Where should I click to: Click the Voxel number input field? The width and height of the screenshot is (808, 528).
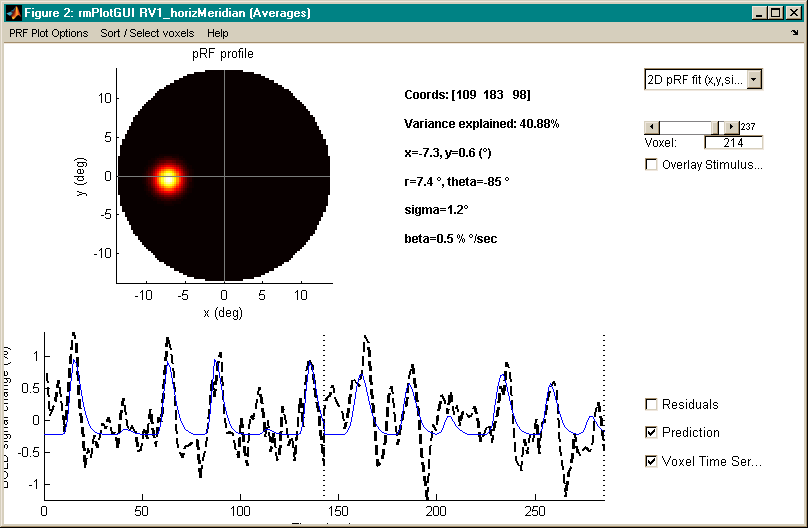(x=734, y=143)
